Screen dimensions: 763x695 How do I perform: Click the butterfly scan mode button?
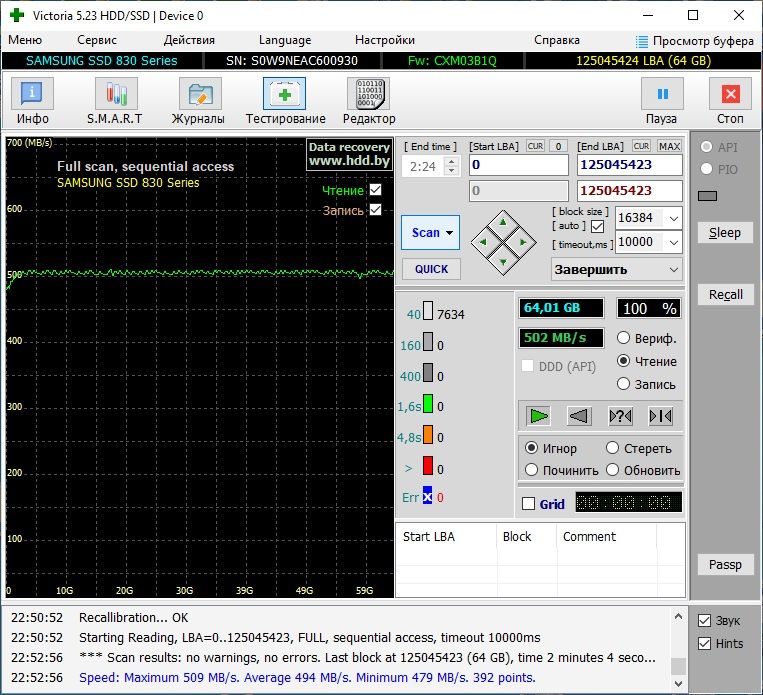pos(661,416)
